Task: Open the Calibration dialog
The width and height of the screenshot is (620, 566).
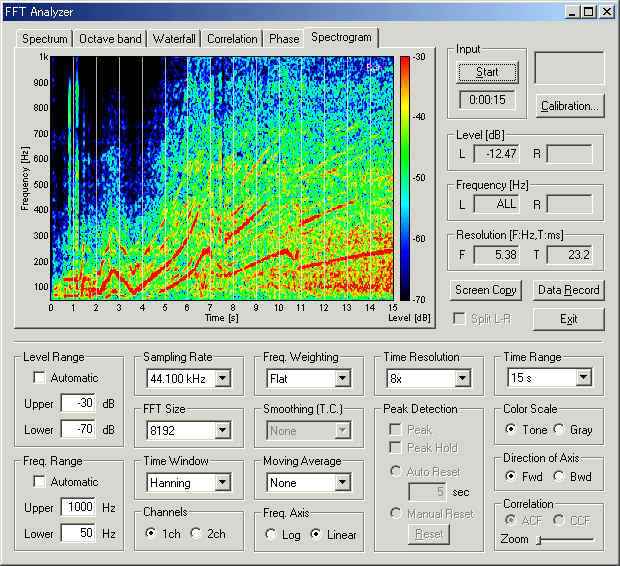Action: pos(570,106)
